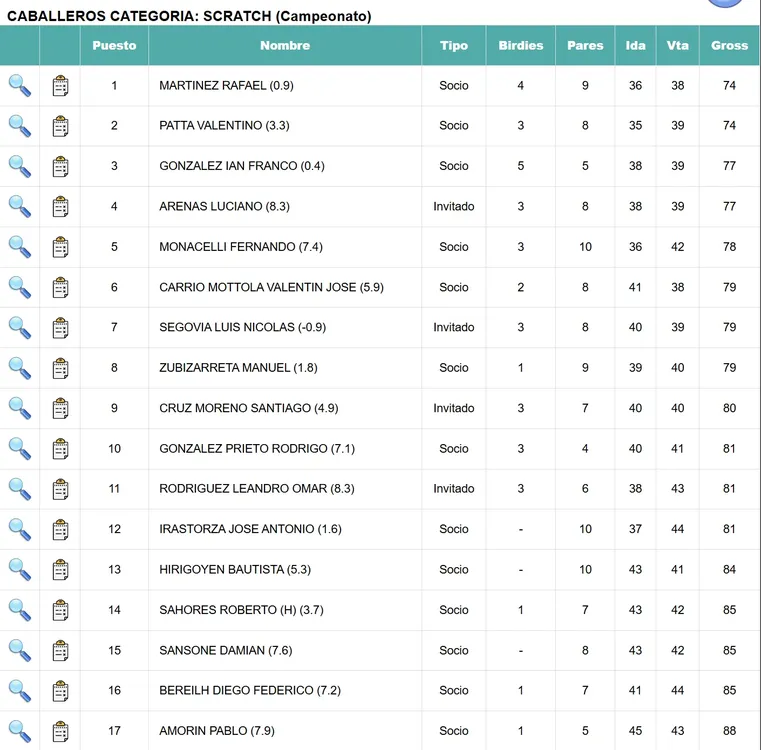Screen dimensions: 761x750
Task: Open scorecard icon for Patta Valentino
Action: [x=60, y=126]
